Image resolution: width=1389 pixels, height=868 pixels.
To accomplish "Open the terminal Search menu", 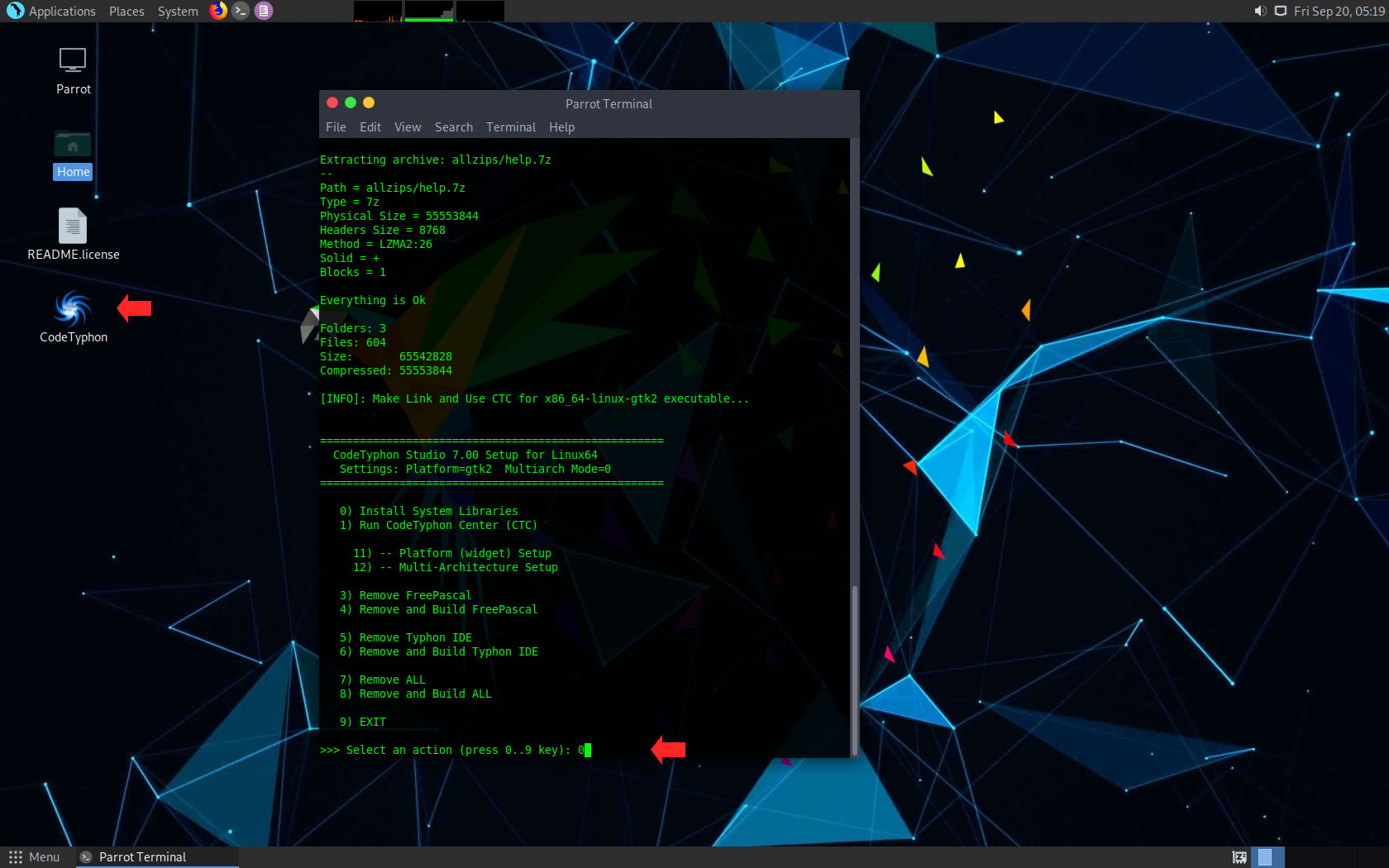I will [454, 126].
